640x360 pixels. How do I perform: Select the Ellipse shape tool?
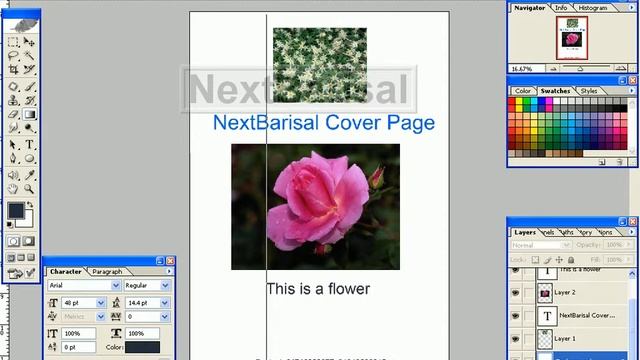(29, 158)
